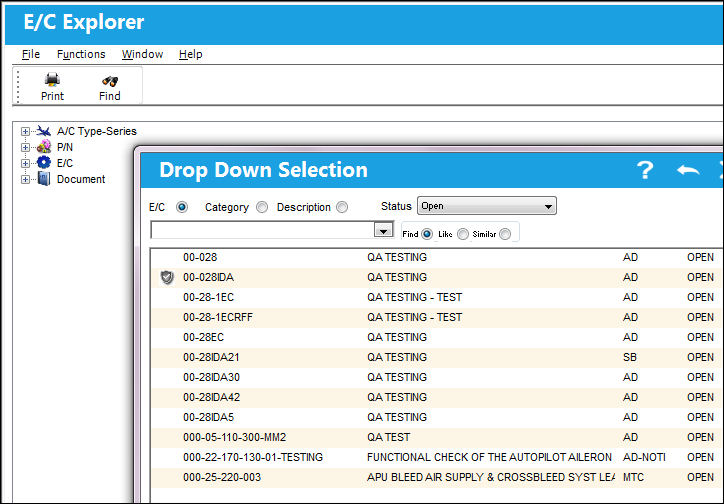Select row 00-28EC
The height and width of the screenshot is (504, 724).
pos(437,337)
